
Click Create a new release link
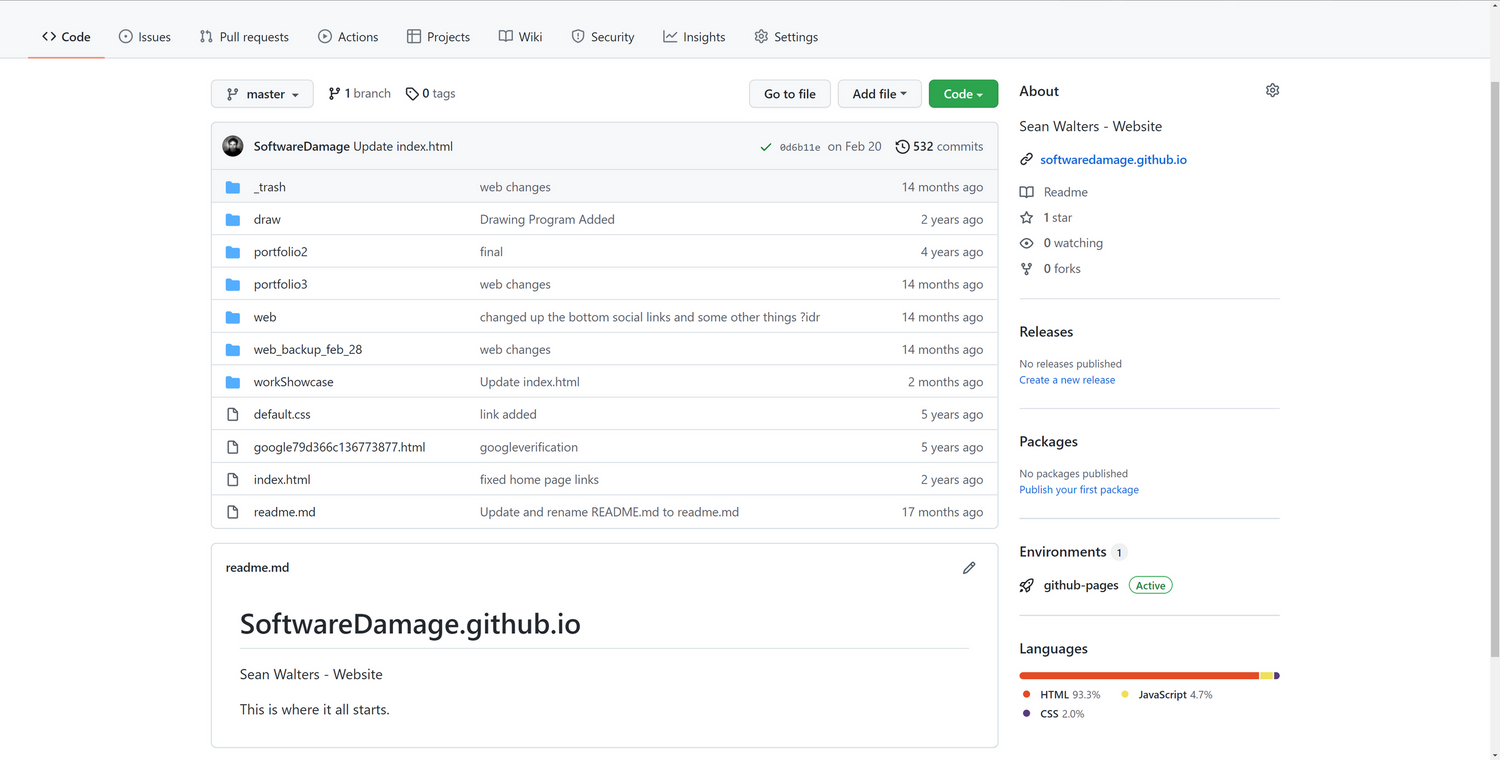[x=1067, y=380]
